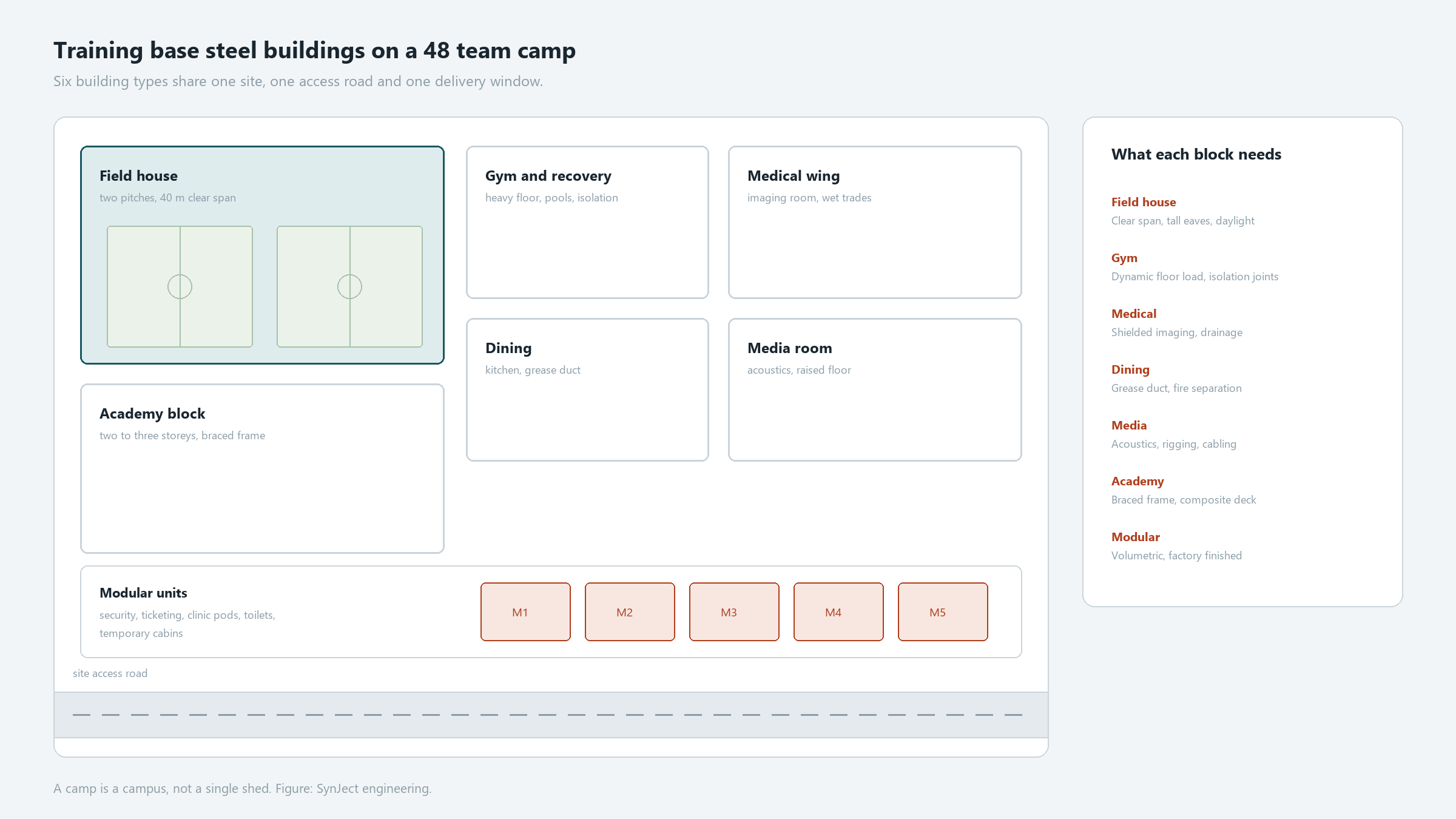Click the left pitch in Field house

pyautogui.click(x=180, y=286)
